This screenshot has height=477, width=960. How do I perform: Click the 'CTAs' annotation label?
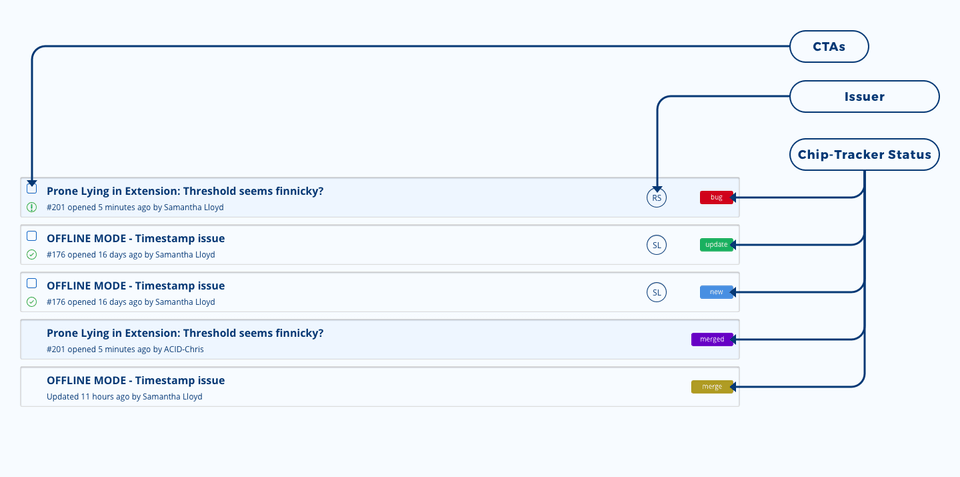tap(829, 46)
